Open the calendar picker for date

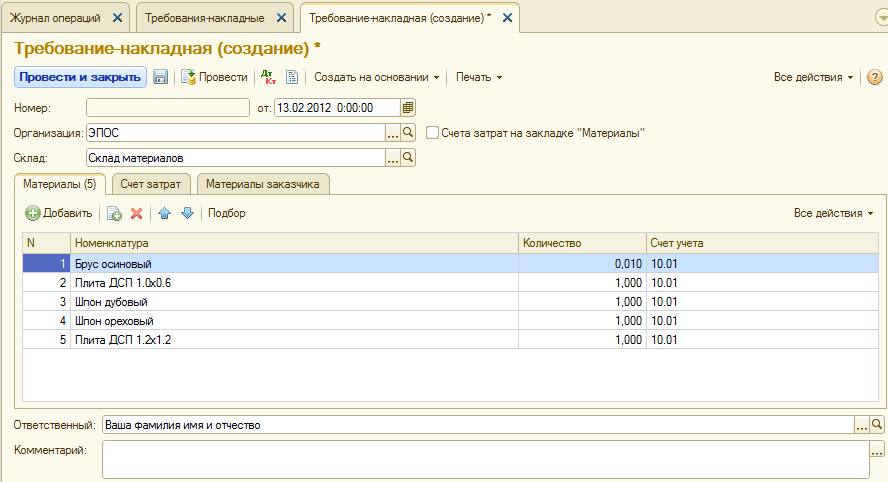pyautogui.click(x=408, y=108)
